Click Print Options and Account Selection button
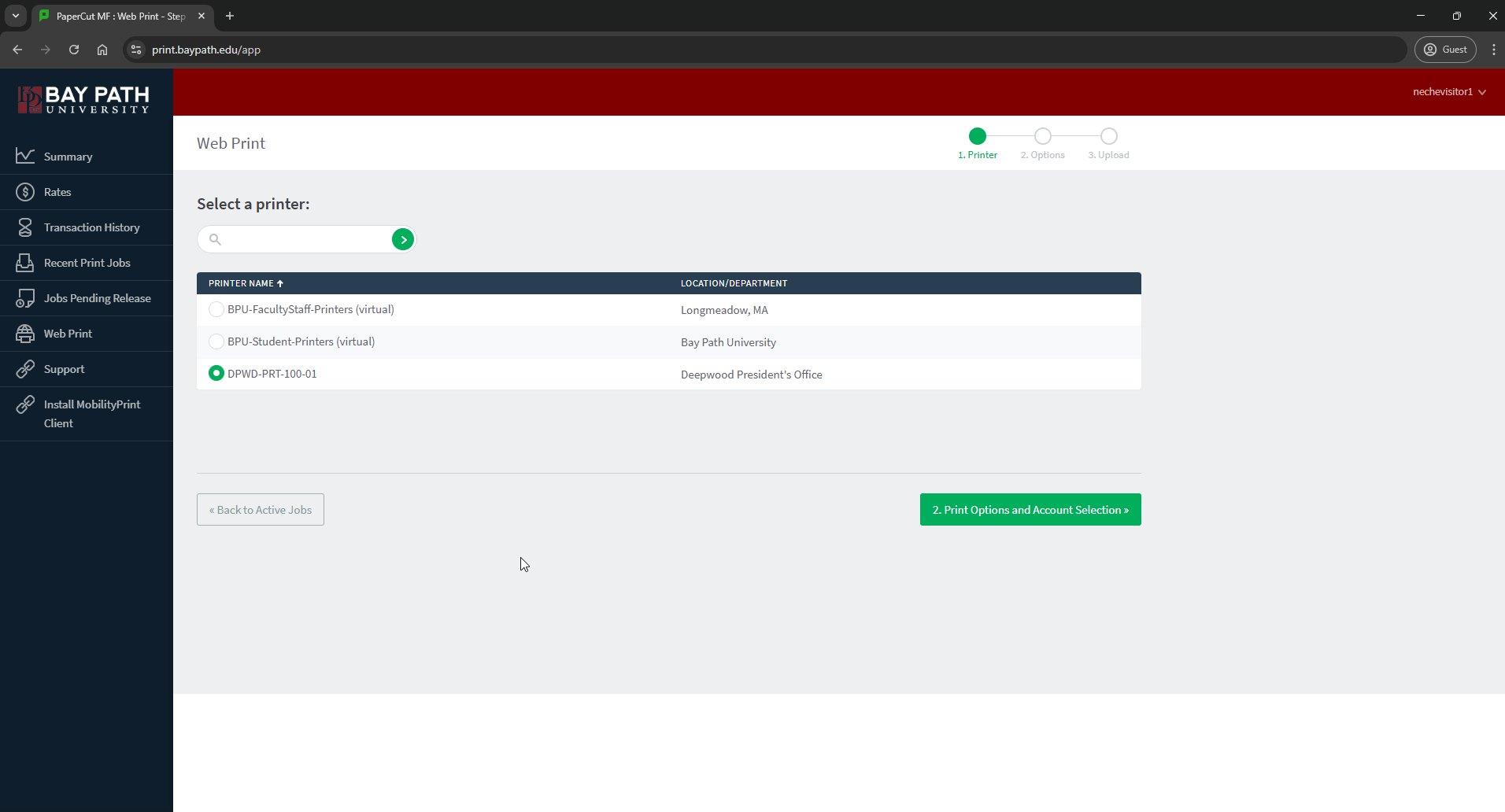 coord(1030,510)
